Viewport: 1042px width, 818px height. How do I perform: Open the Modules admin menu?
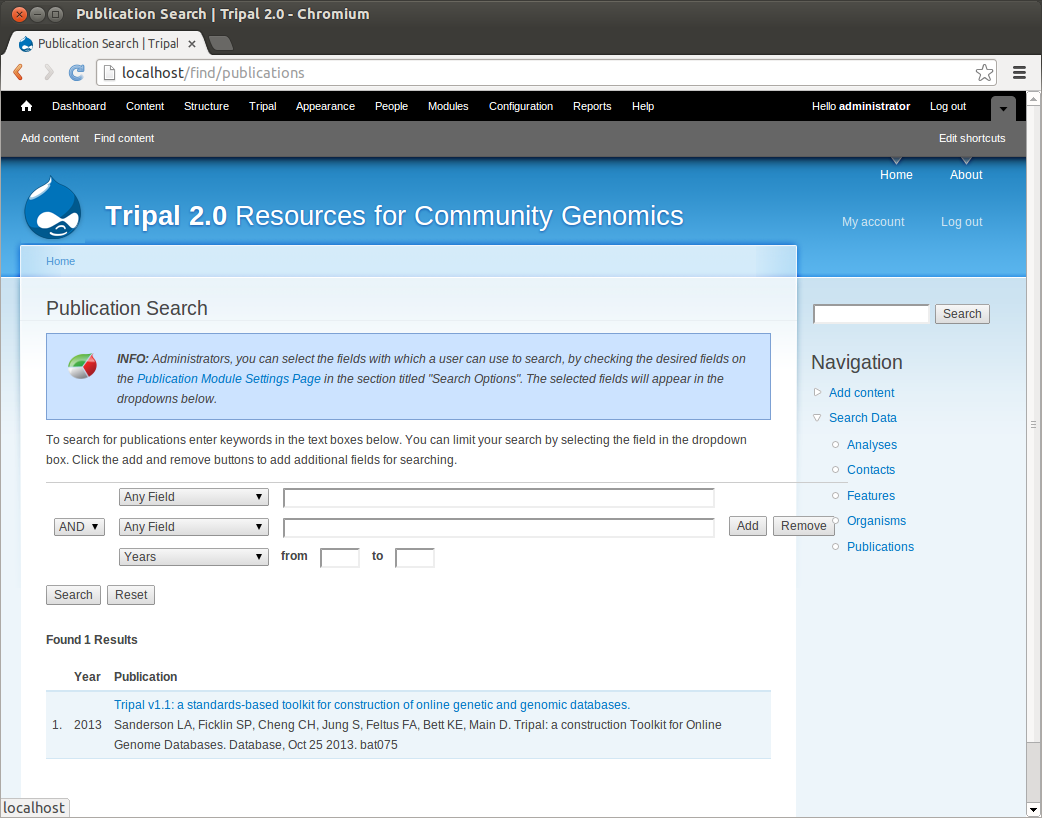pyautogui.click(x=448, y=106)
